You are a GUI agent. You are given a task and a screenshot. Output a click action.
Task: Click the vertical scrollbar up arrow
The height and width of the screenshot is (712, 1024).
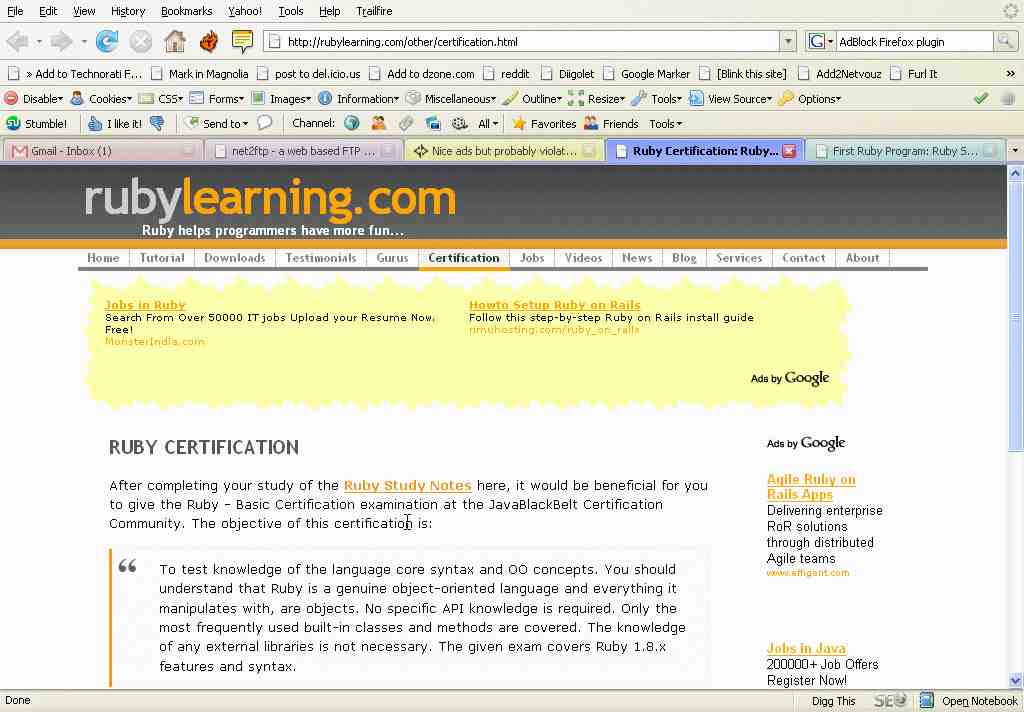point(1016,172)
